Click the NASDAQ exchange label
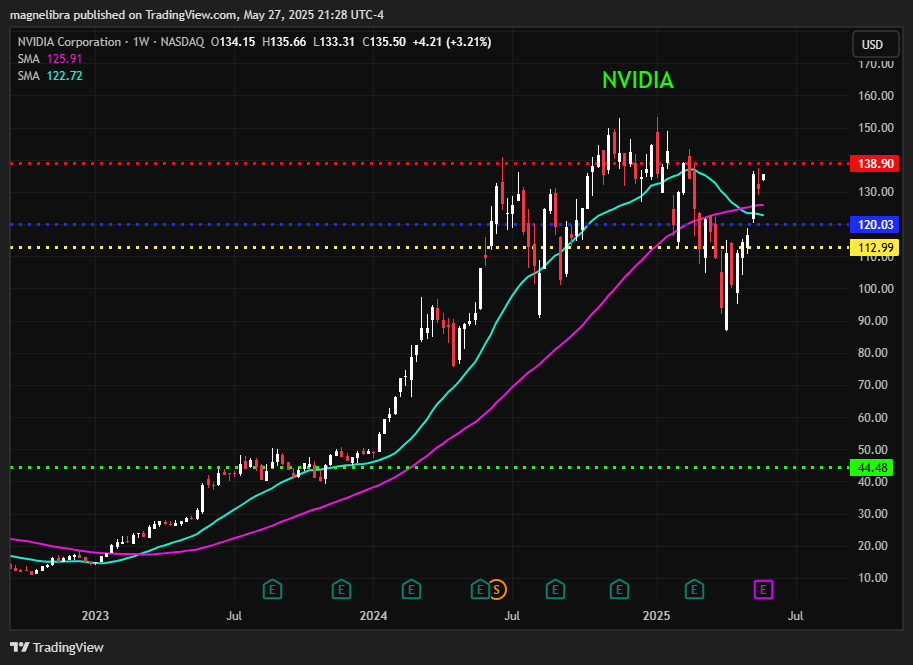This screenshot has width=913, height=665. [x=182, y=42]
